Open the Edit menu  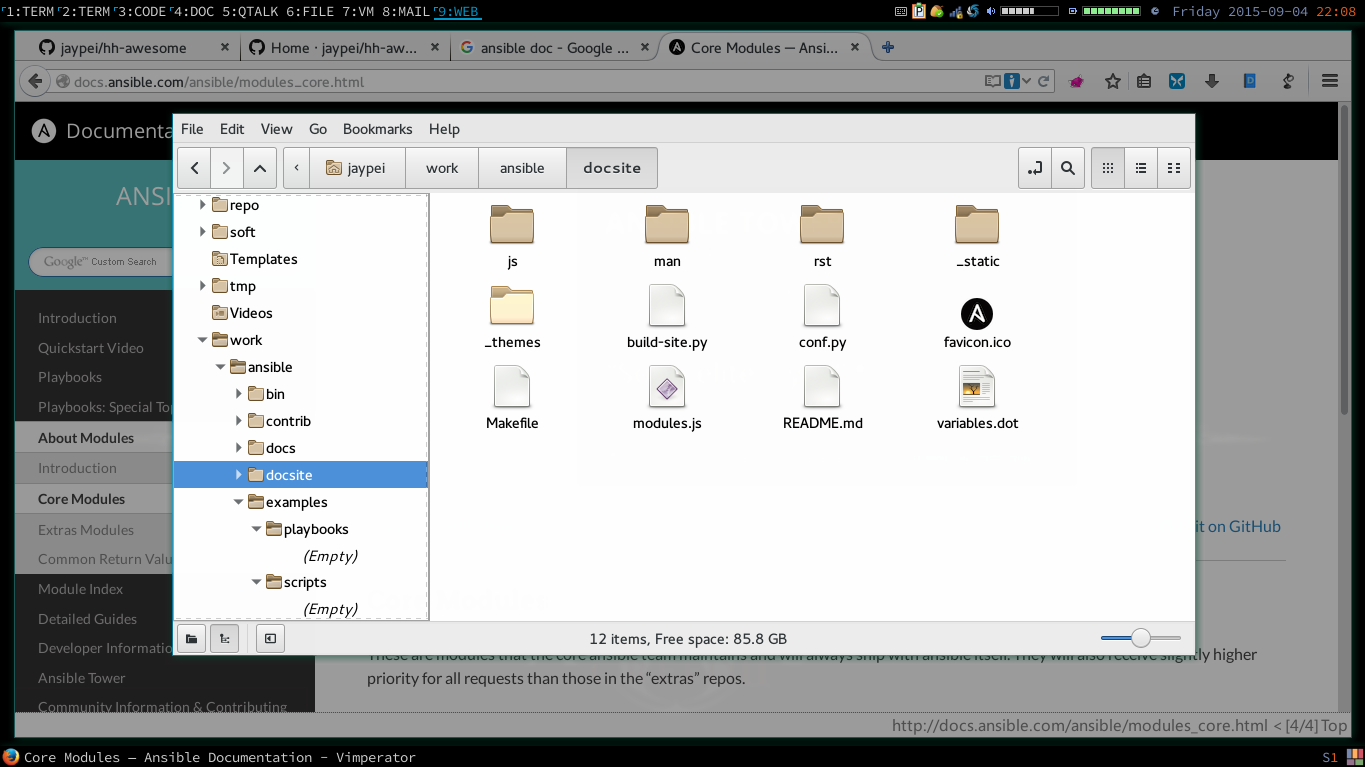tap(232, 129)
